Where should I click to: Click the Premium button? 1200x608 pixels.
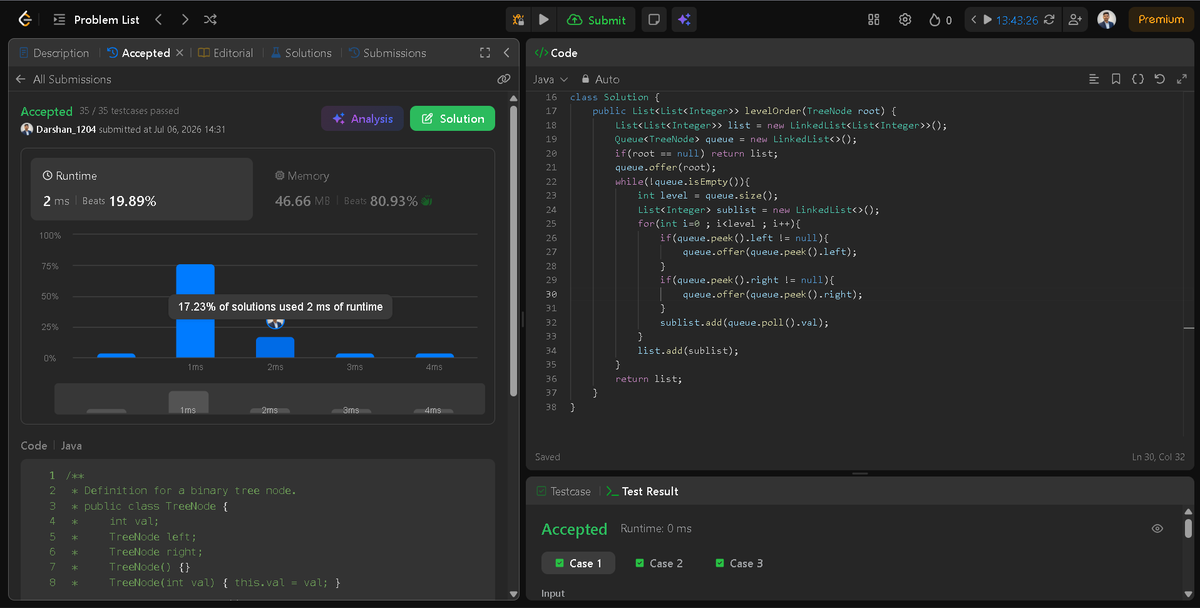1161,19
